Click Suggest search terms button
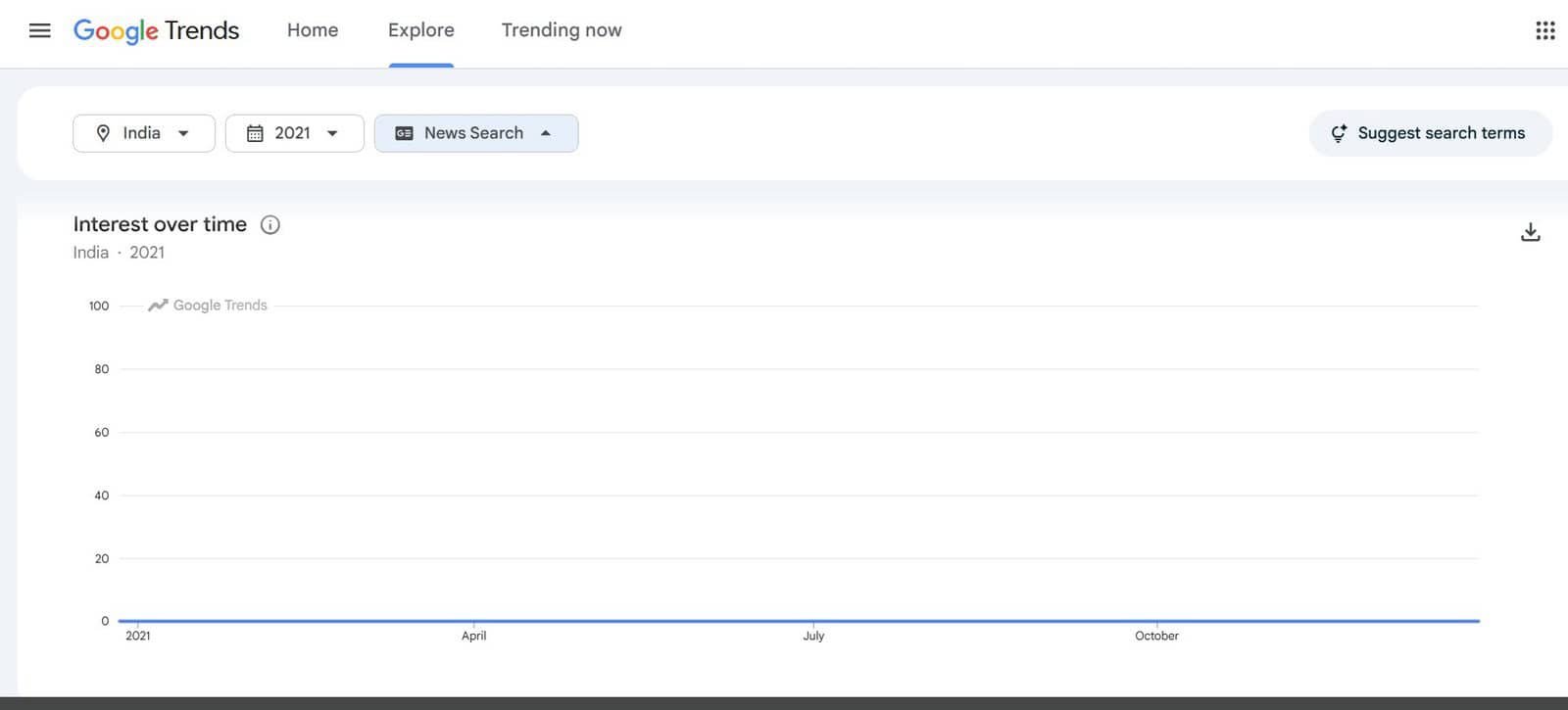 [x=1431, y=133]
